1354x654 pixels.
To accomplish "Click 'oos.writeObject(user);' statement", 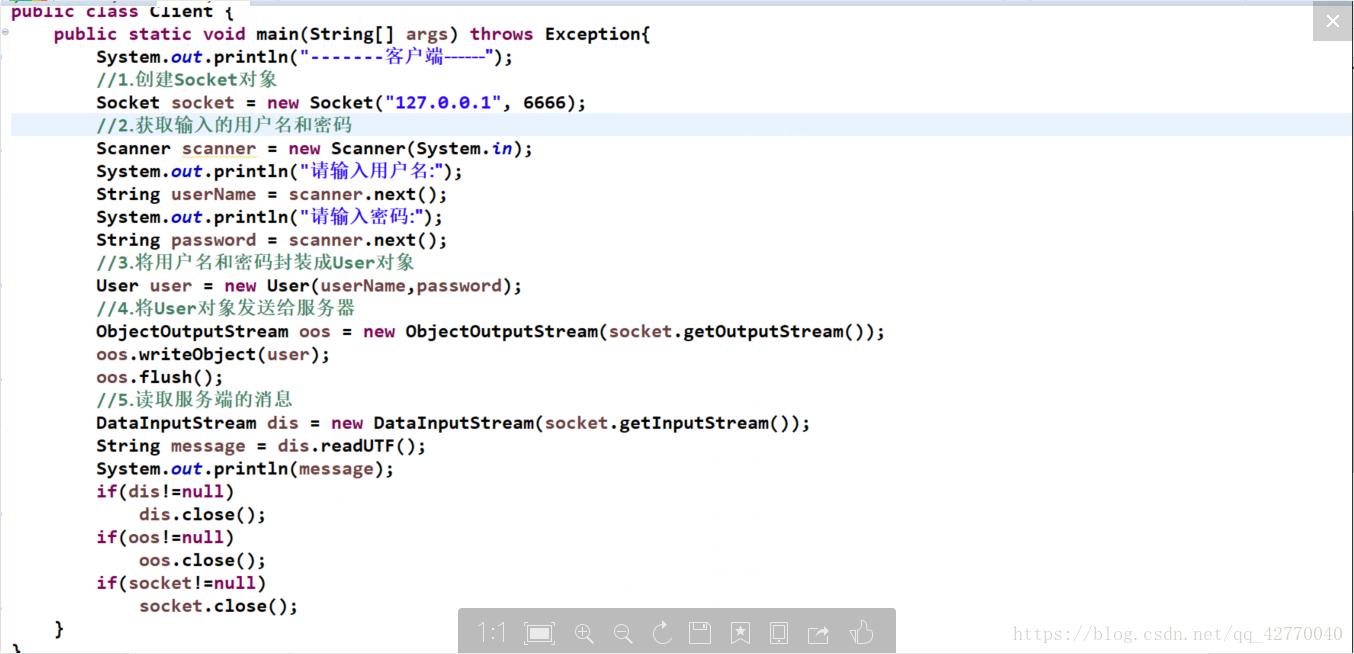I will pyautogui.click(x=213, y=355).
